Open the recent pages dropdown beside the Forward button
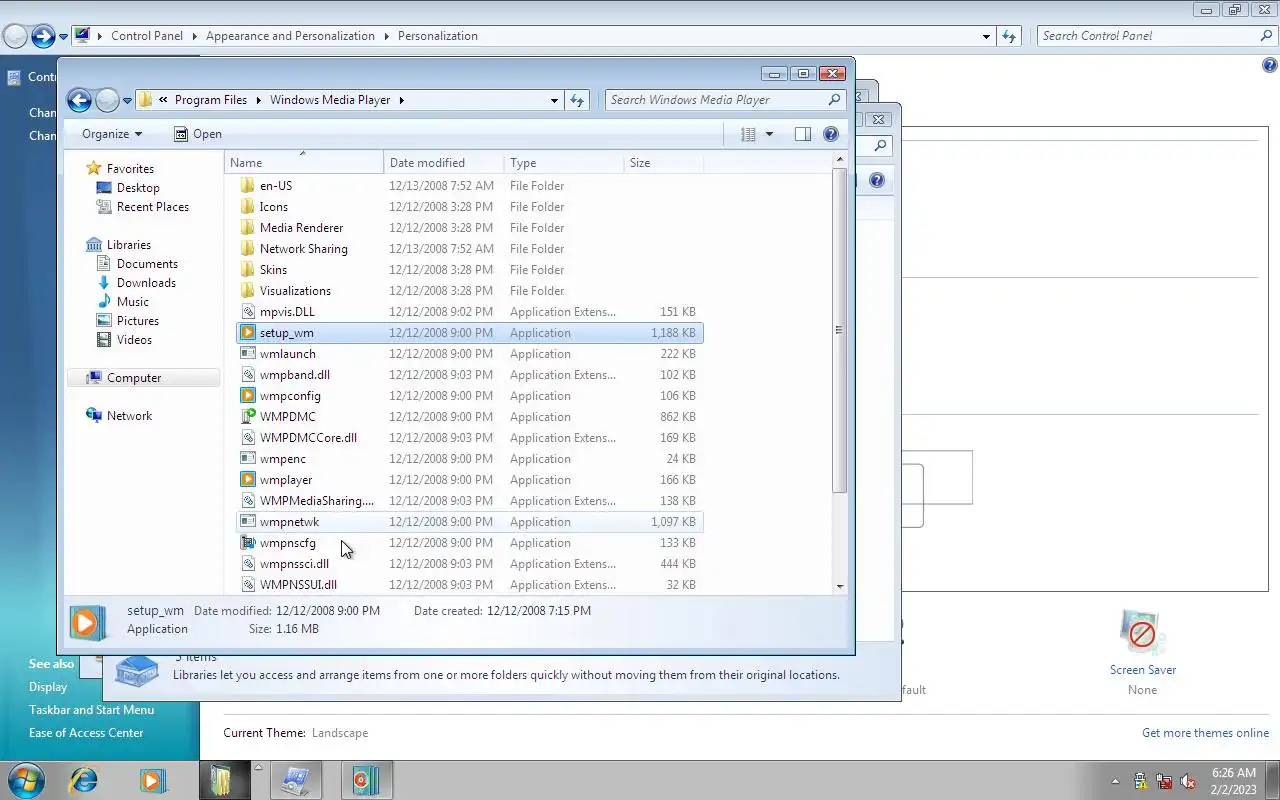This screenshot has height=800, width=1280. [x=127, y=100]
